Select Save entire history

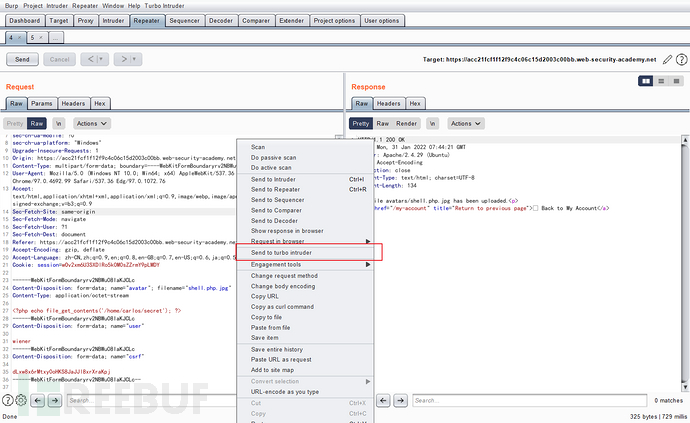click(305, 349)
